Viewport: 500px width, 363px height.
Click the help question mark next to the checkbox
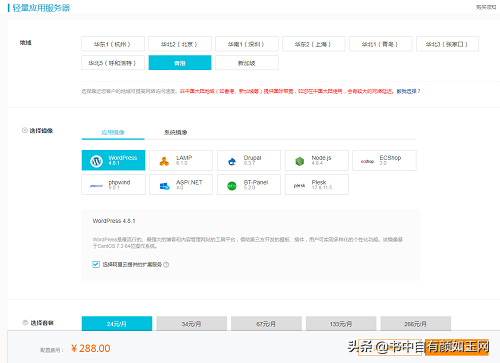coord(166,265)
